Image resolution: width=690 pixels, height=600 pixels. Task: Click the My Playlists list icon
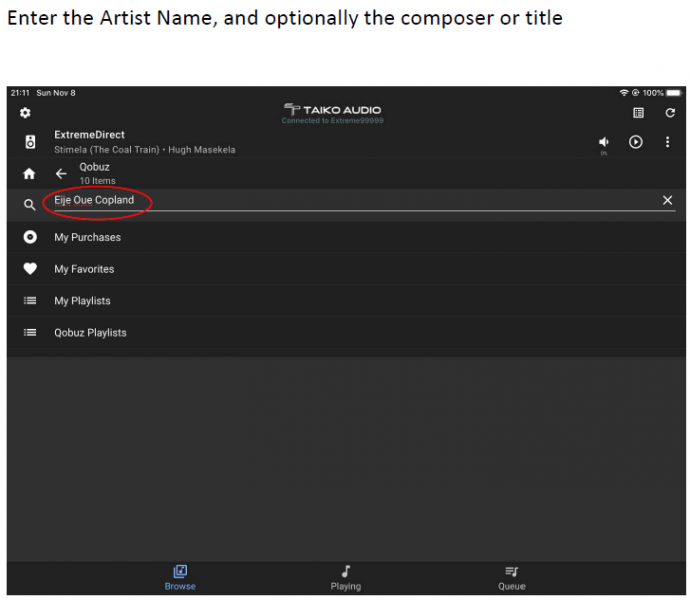(30, 301)
